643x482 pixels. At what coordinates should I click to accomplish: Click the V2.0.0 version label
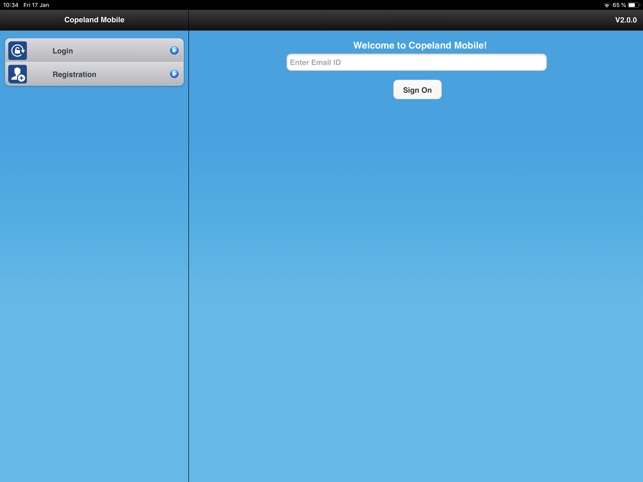click(x=626, y=20)
